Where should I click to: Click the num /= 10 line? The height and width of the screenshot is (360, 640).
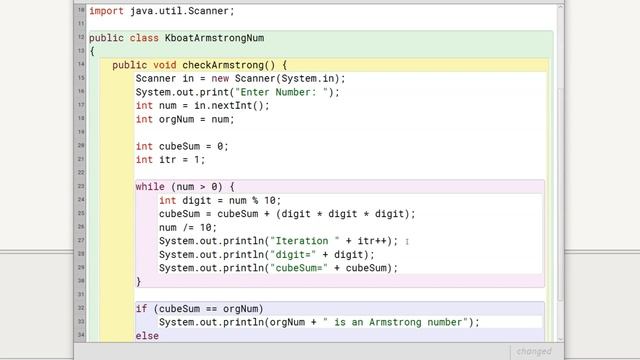coord(188,227)
